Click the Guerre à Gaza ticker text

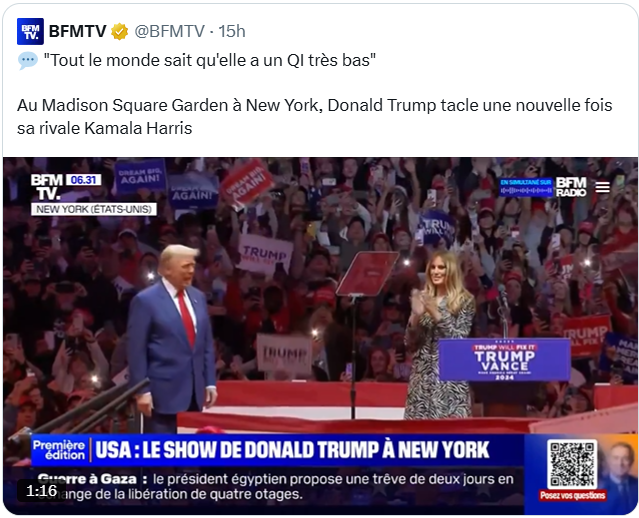click(275, 487)
